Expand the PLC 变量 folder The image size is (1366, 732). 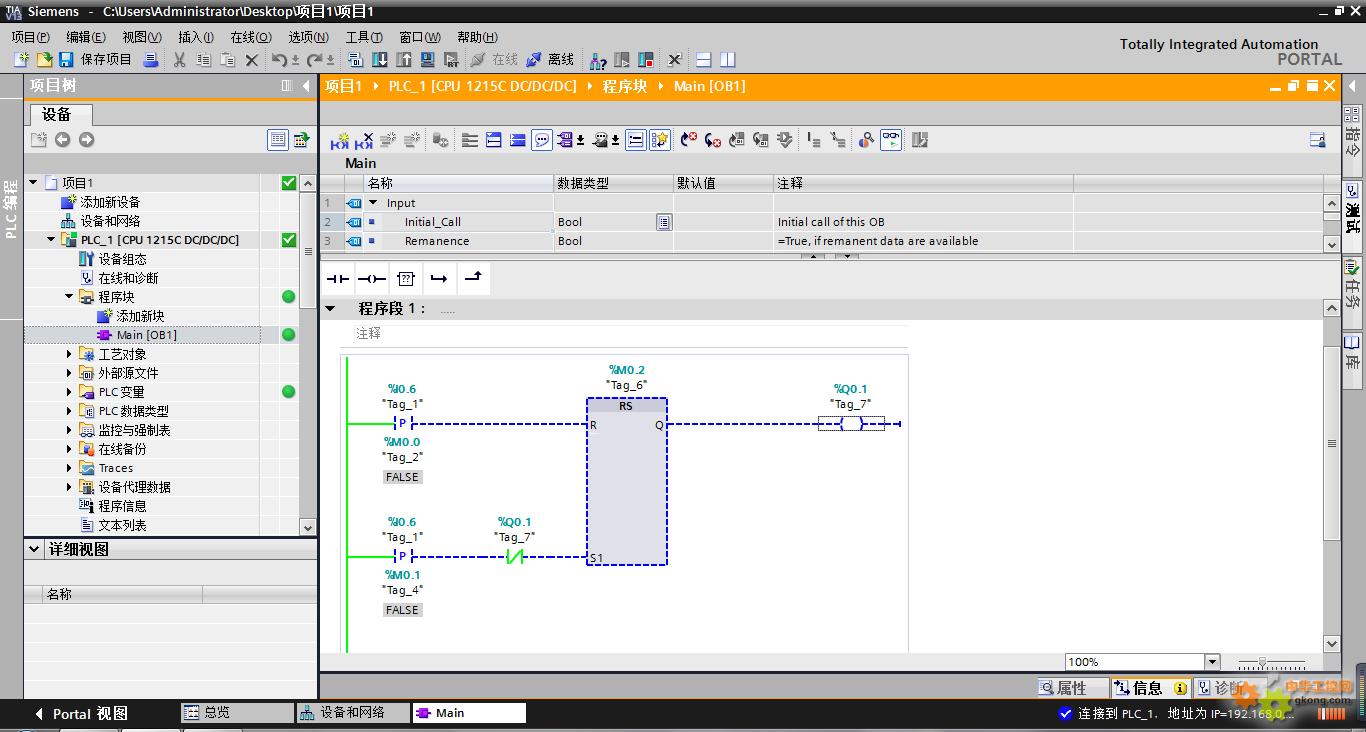[x=70, y=392]
